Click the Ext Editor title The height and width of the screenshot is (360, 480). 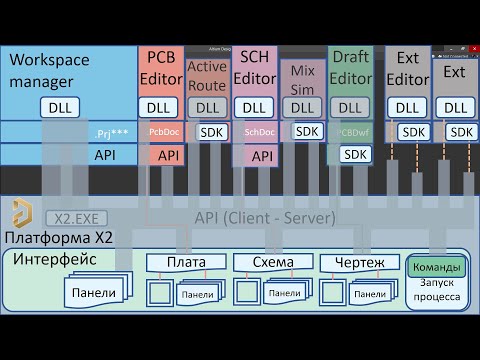click(x=408, y=69)
